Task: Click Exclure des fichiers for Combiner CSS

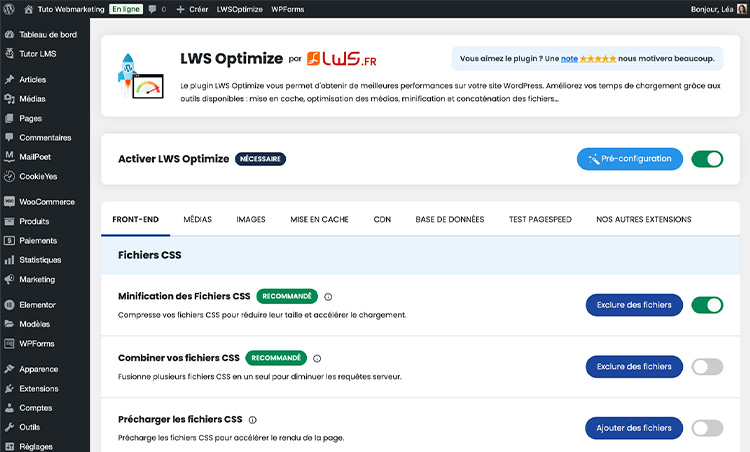Action: click(x=634, y=366)
